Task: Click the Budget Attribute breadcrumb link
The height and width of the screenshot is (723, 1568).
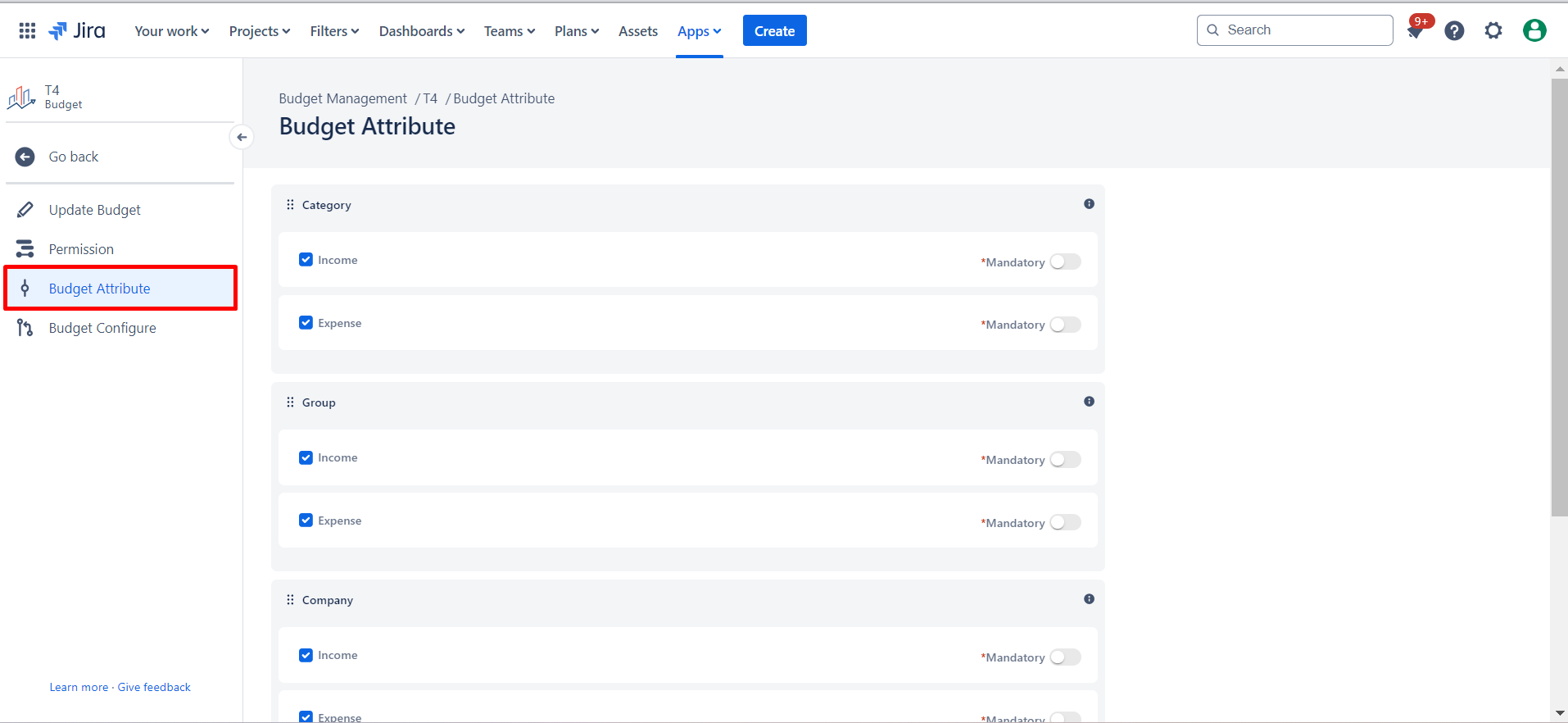Action: tap(504, 98)
